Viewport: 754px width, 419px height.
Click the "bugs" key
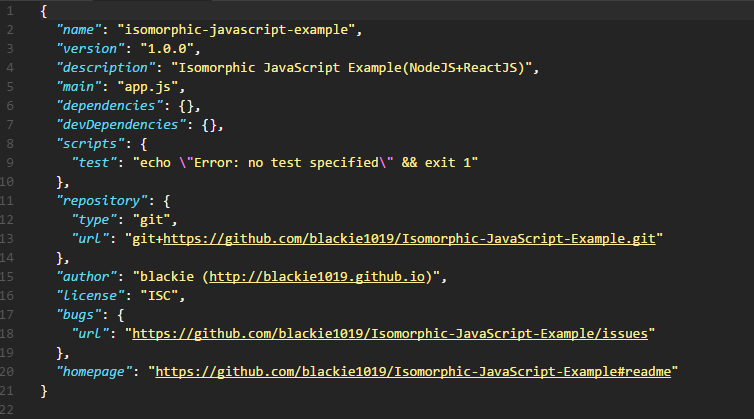(81, 315)
